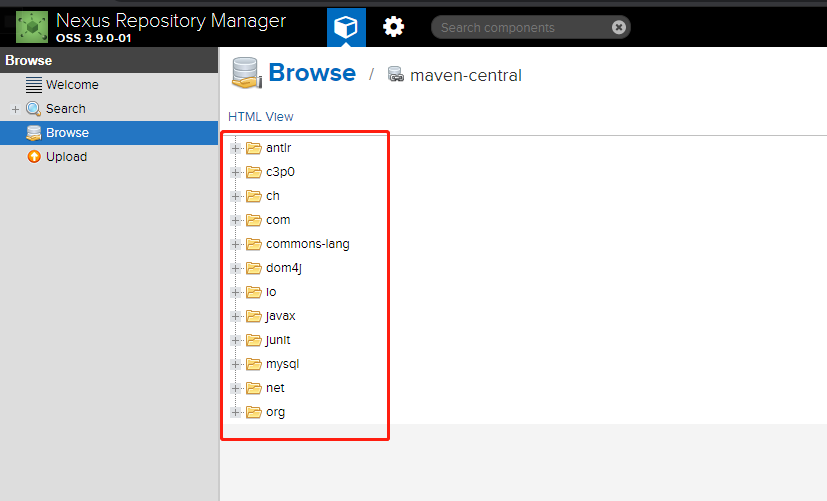Select the io tree label
Viewport: 827px width, 501px height.
pyautogui.click(x=271, y=292)
